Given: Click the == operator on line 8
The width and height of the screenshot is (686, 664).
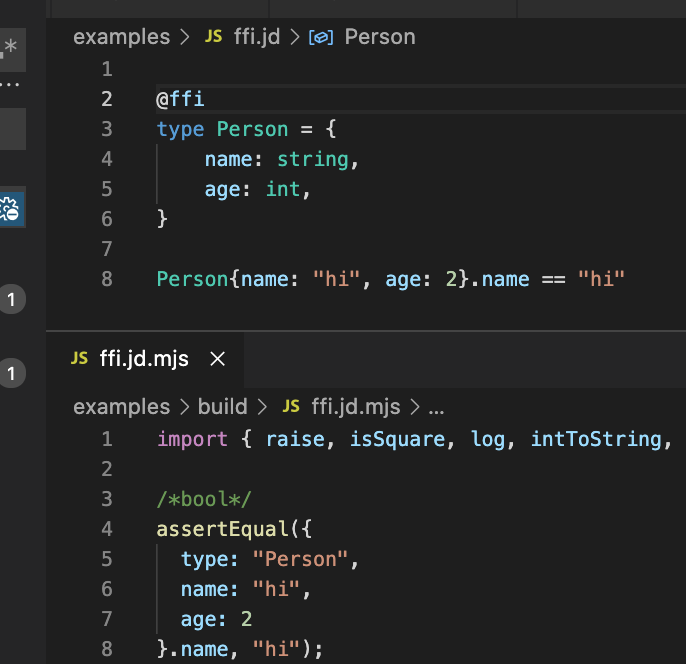Looking at the screenshot, I should [x=553, y=279].
